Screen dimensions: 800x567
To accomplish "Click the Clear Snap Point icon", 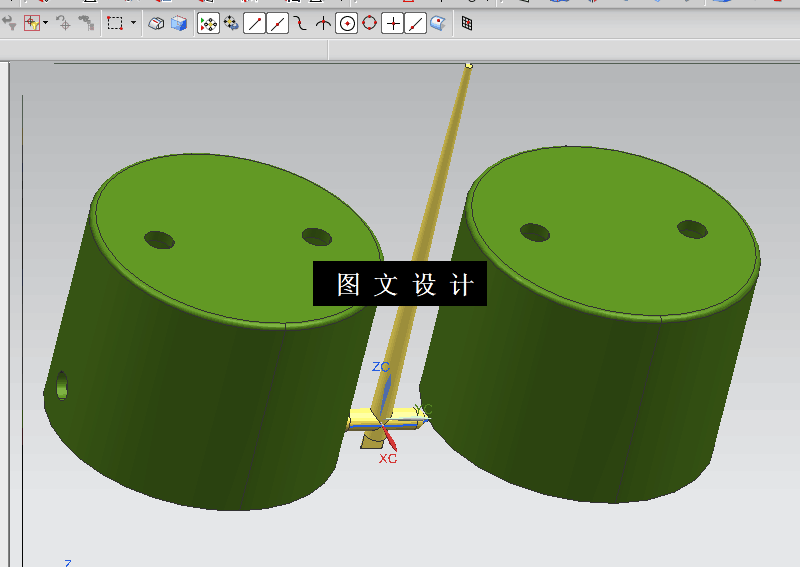I will pyautogui.click(x=231, y=23).
